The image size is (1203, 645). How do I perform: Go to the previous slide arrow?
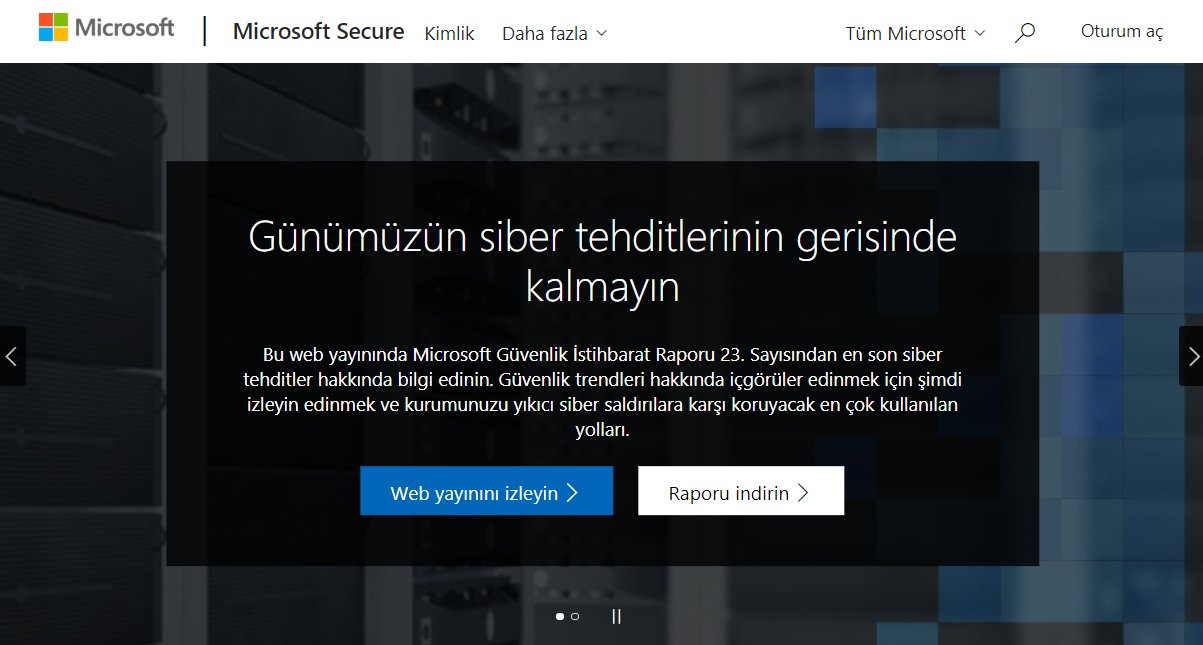click(x=12, y=355)
